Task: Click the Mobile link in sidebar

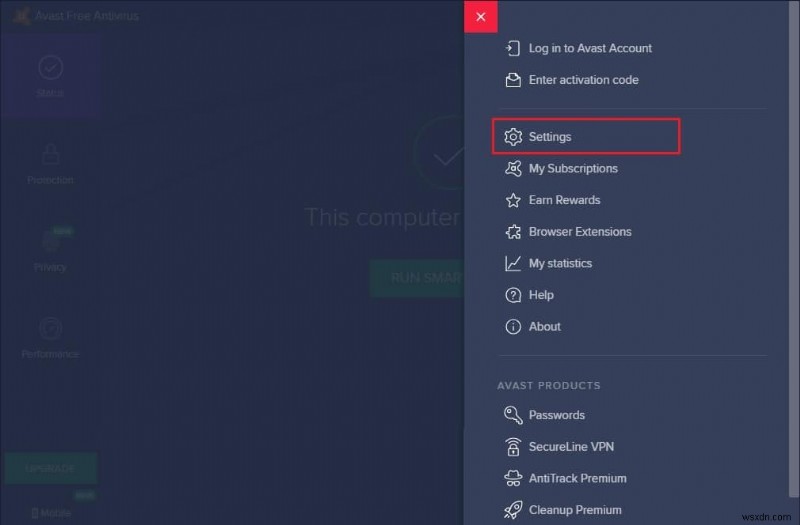Action: (51, 513)
